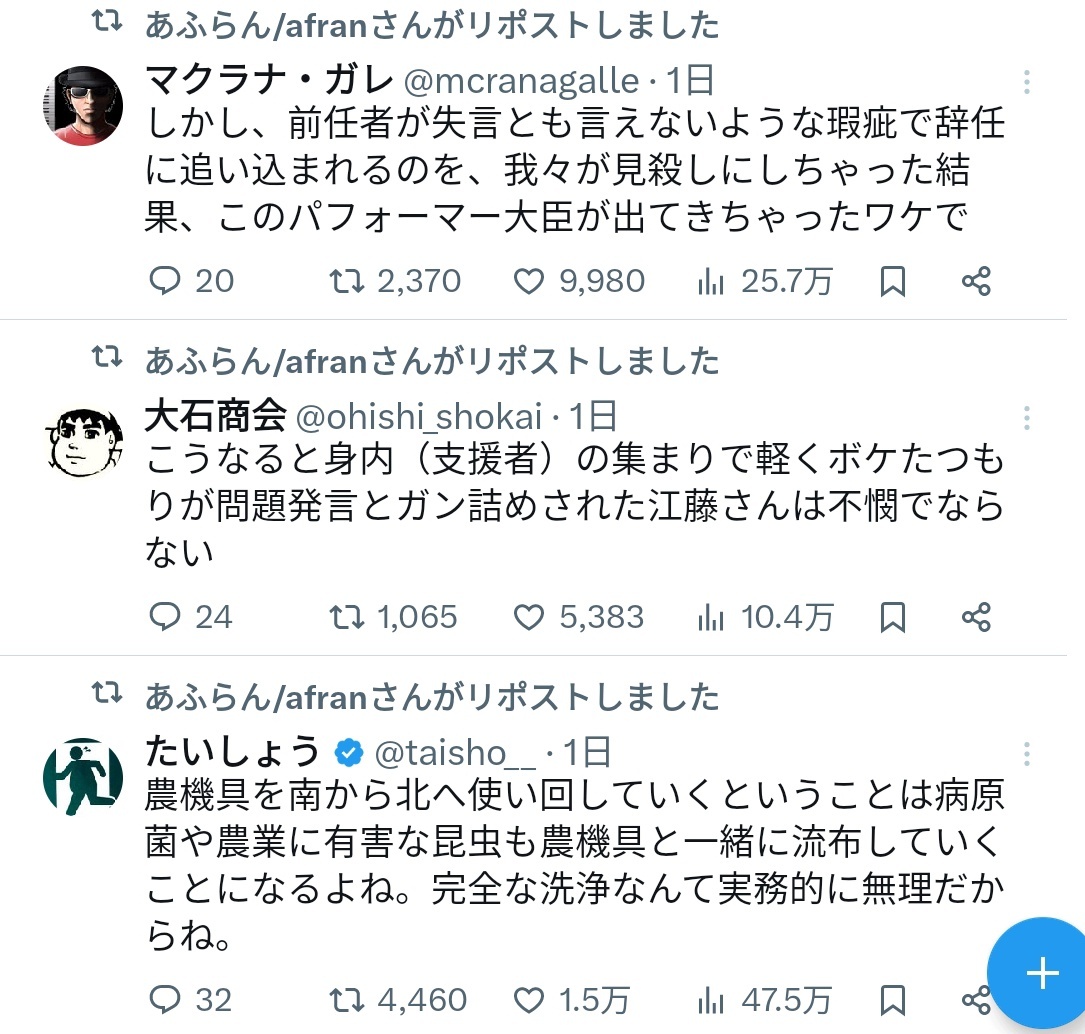The height and width of the screenshot is (1034, 1085).
Task: Open @mcranagalle profile handle
Action: pyautogui.click(x=521, y=82)
